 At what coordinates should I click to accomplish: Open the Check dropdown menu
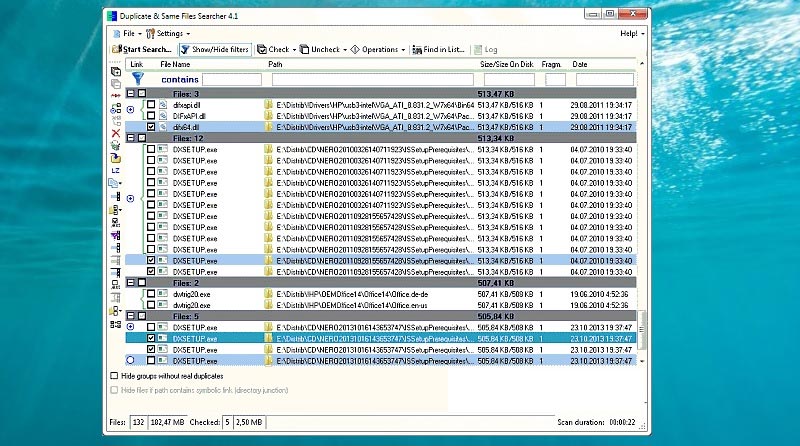point(275,49)
